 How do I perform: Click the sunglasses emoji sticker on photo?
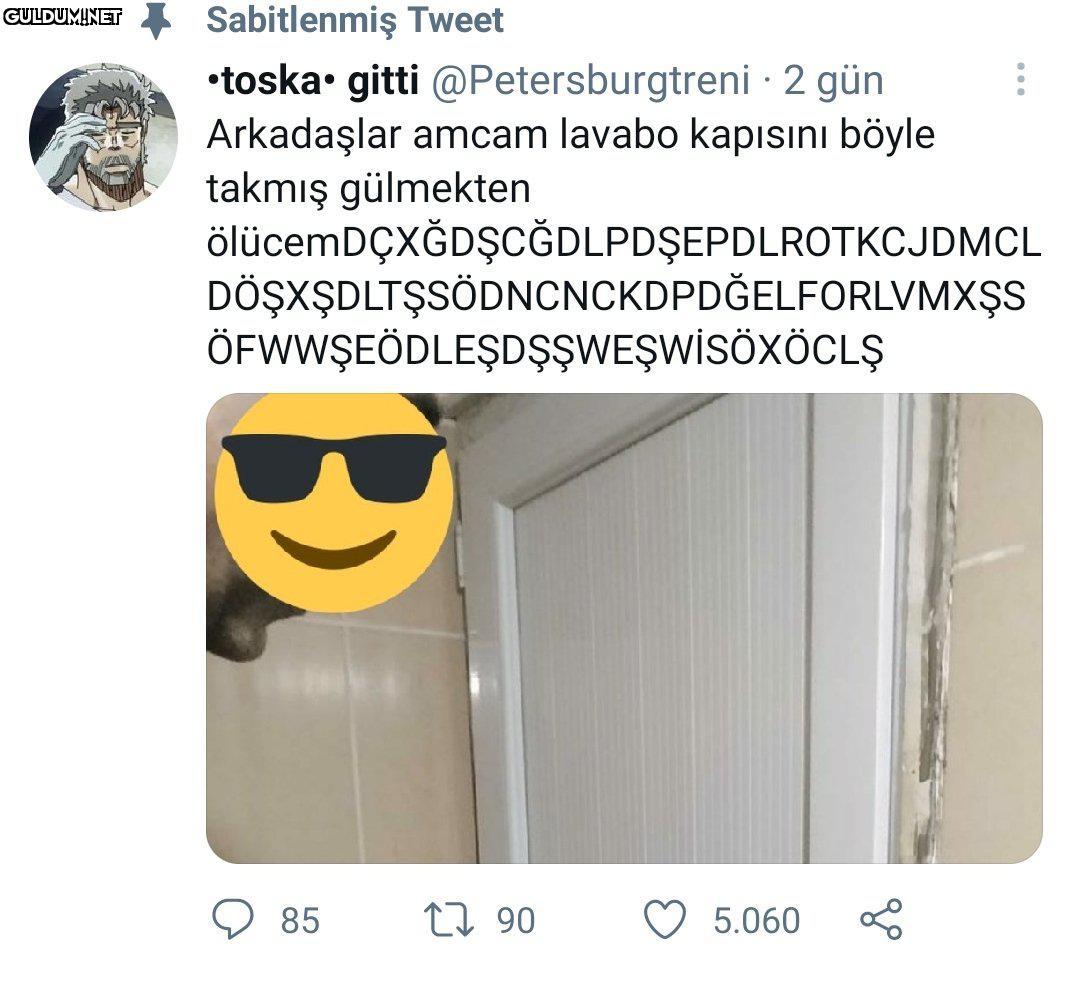[334, 502]
